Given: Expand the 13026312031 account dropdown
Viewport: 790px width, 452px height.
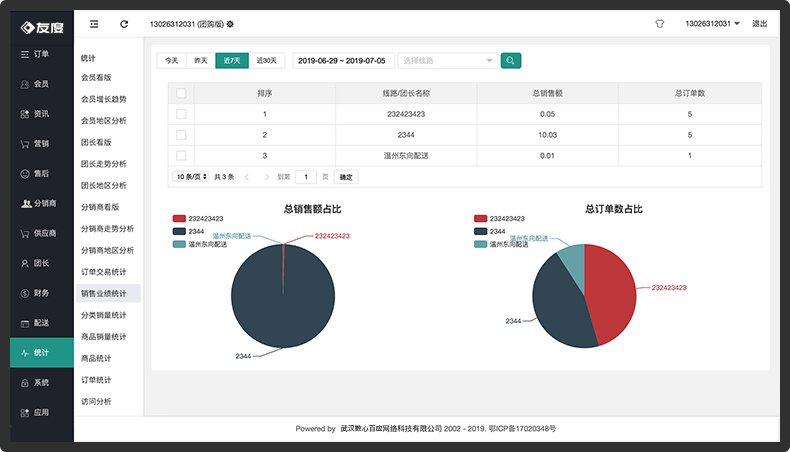Looking at the screenshot, I should pos(712,24).
